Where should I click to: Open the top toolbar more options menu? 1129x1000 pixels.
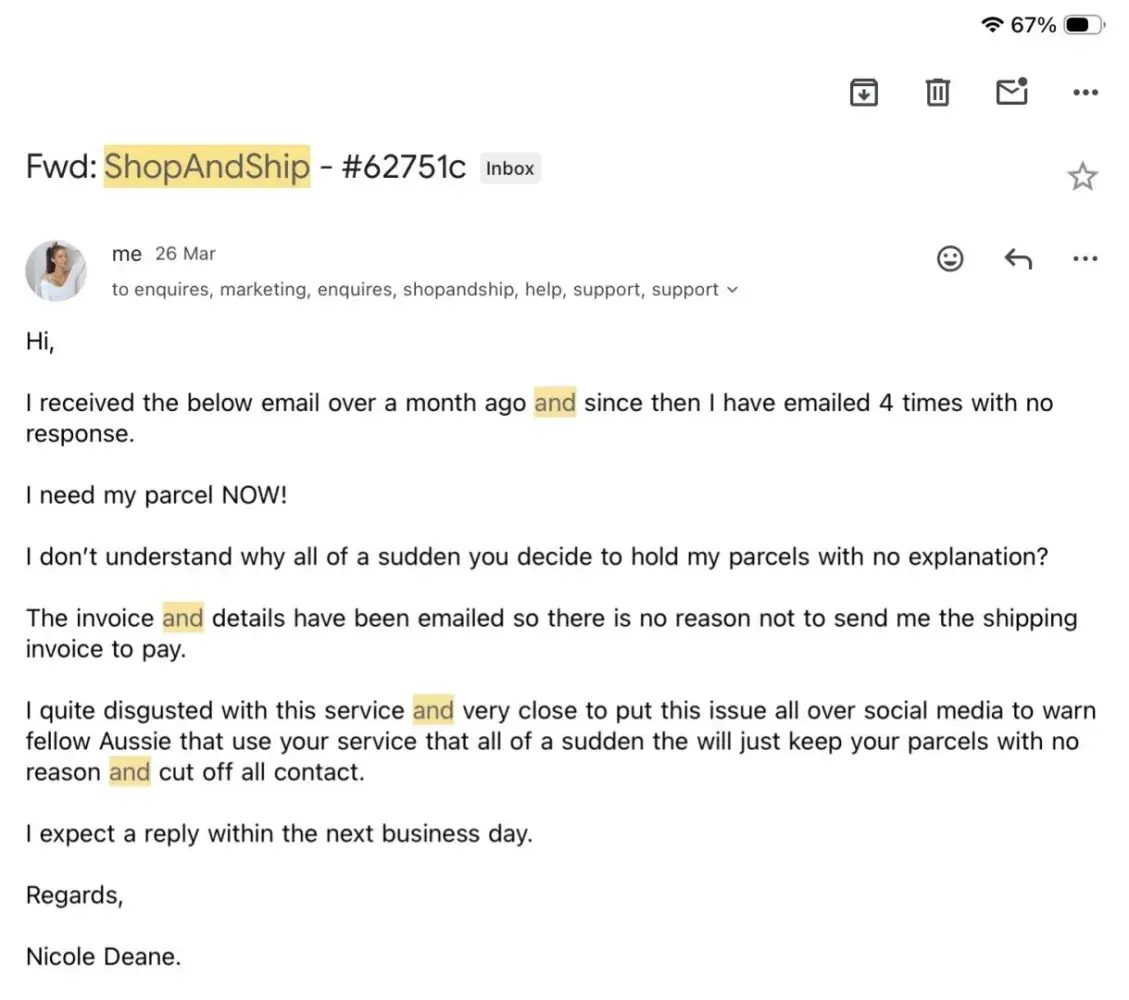coord(1085,92)
